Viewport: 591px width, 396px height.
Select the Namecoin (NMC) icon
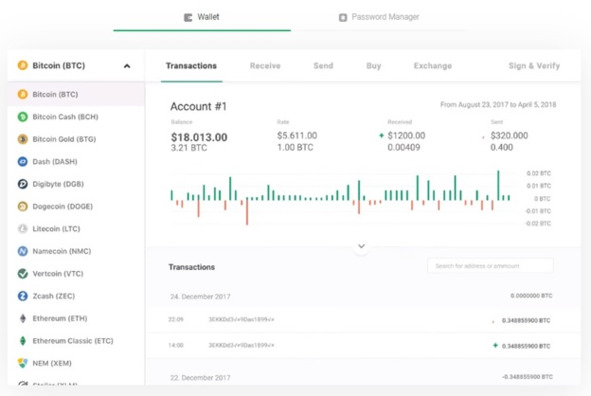pos(23,251)
